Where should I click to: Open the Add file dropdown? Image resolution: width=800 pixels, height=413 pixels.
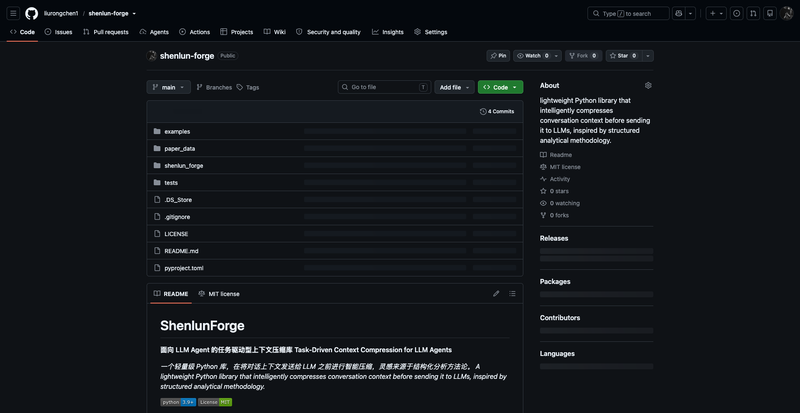[454, 87]
